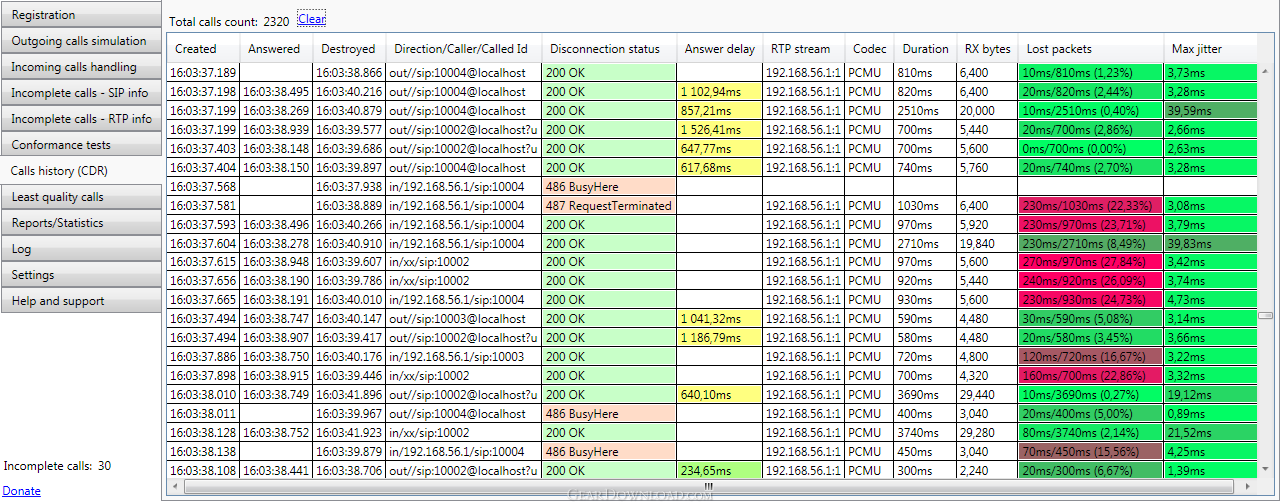Open Reports/Statistics section
Screen dimensions: 1280x503
pyautogui.click(x=81, y=223)
